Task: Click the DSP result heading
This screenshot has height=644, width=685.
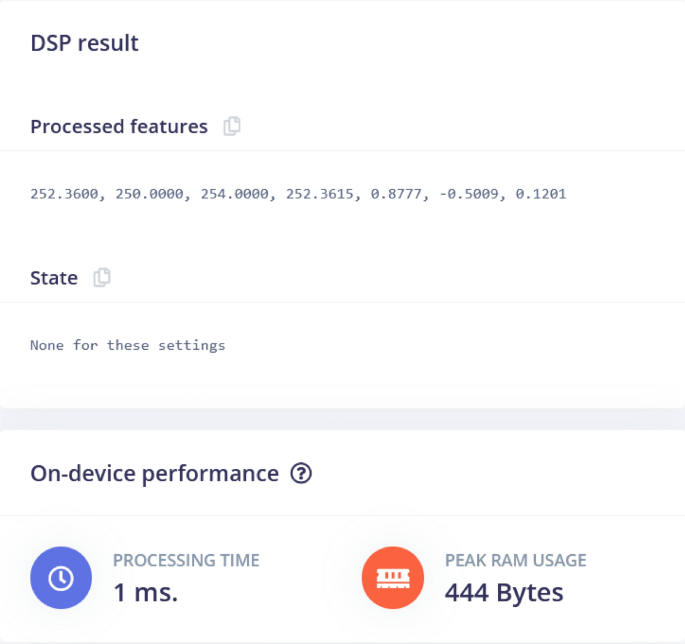Action: [x=84, y=43]
